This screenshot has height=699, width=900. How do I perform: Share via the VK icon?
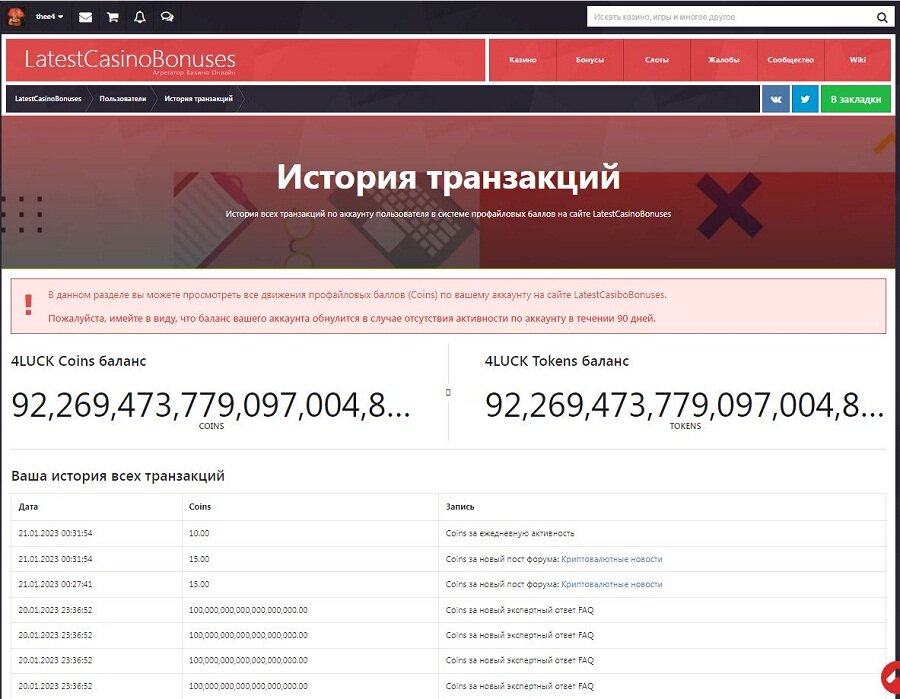776,99
